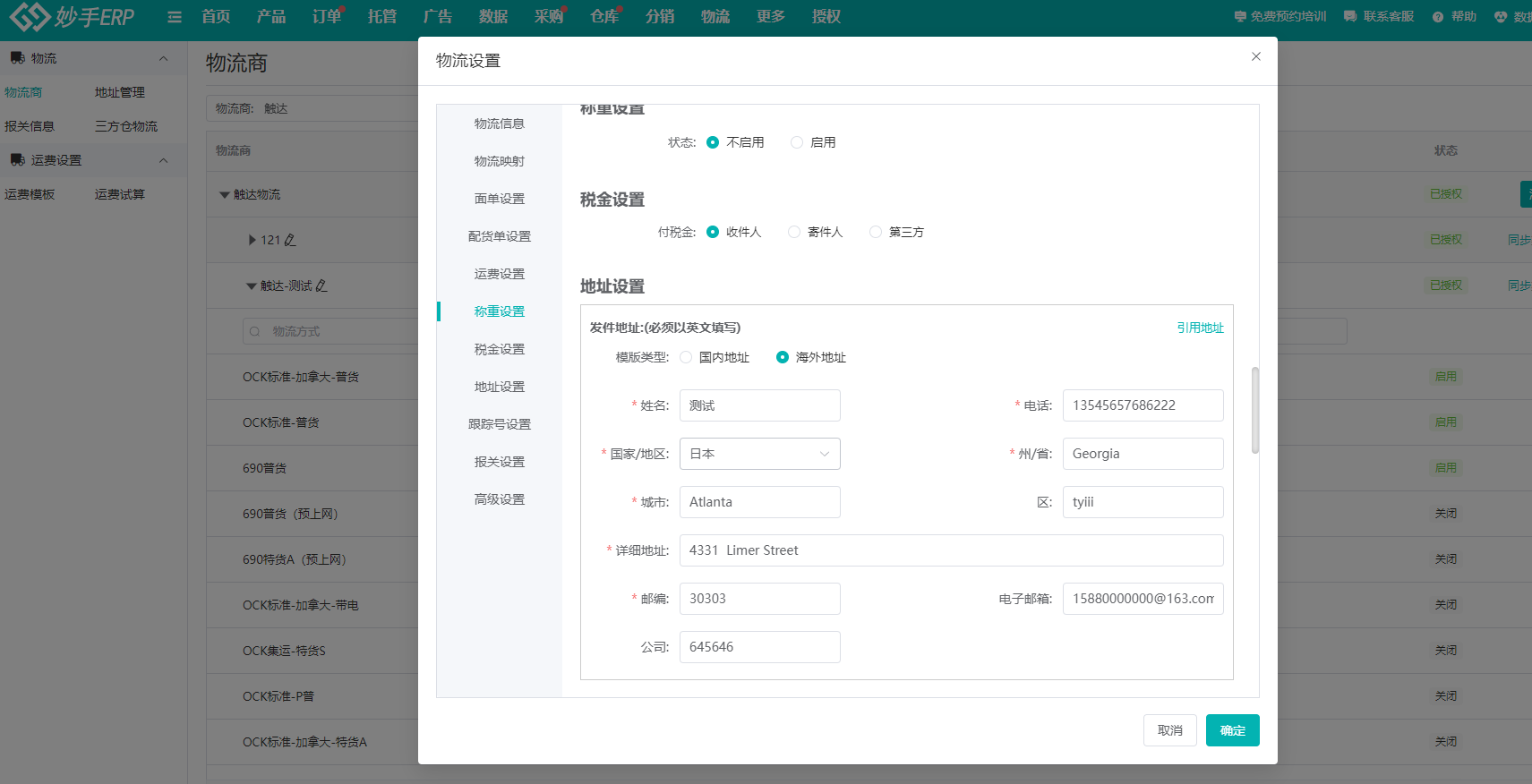Screen dimensions: 1532x784
Task: Go to 运费模板 in sidebar
Action: coord(30,194)
